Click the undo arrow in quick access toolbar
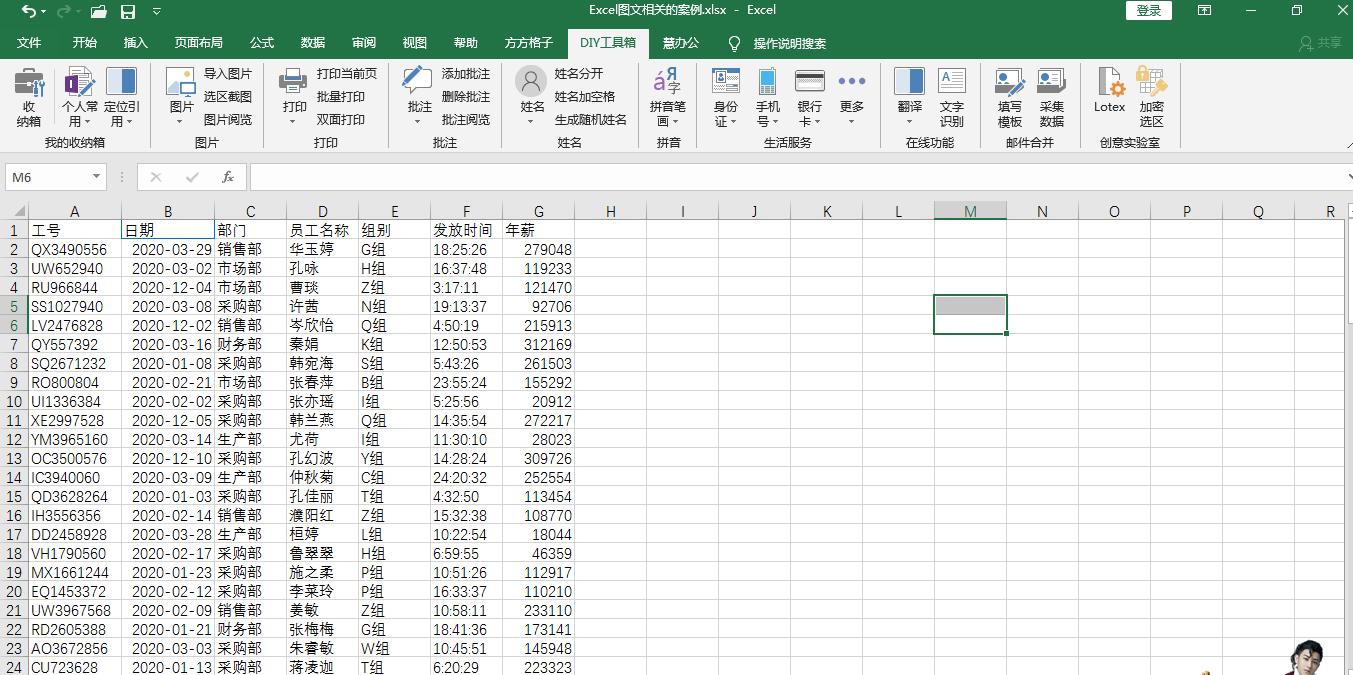 coord(27,11)
